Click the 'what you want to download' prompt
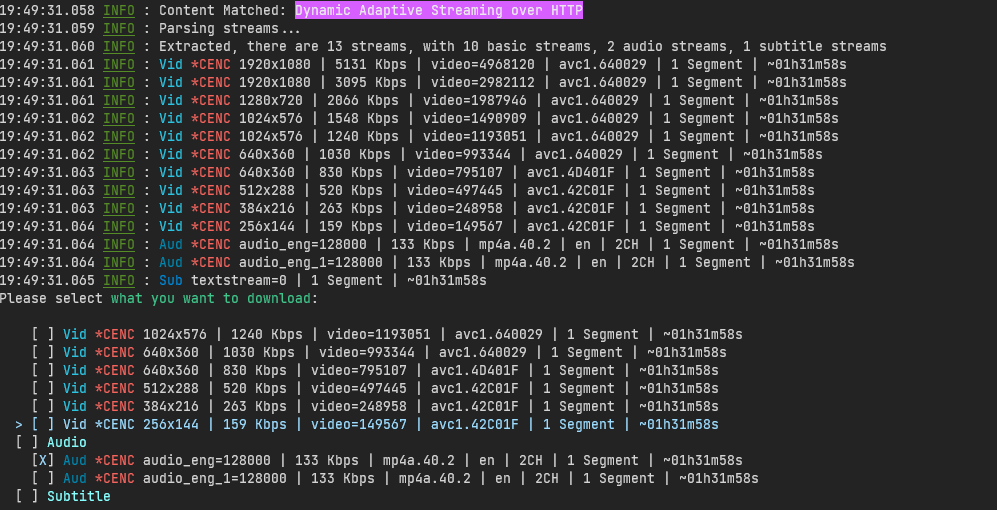Screen dimensions: 997x510 (x=212, y=299)
